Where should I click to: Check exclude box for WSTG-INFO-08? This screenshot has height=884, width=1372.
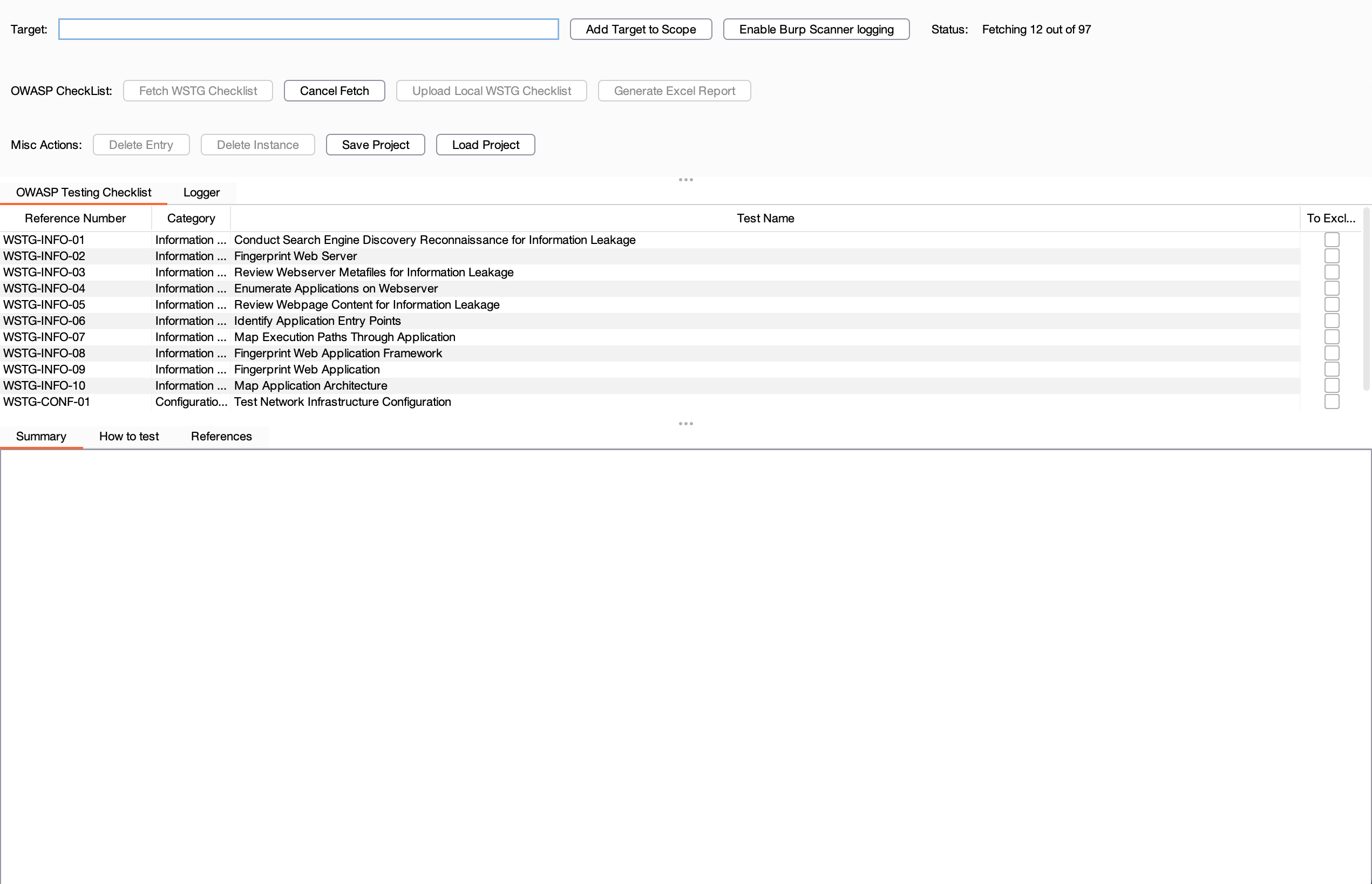(x=1332, y=353)
